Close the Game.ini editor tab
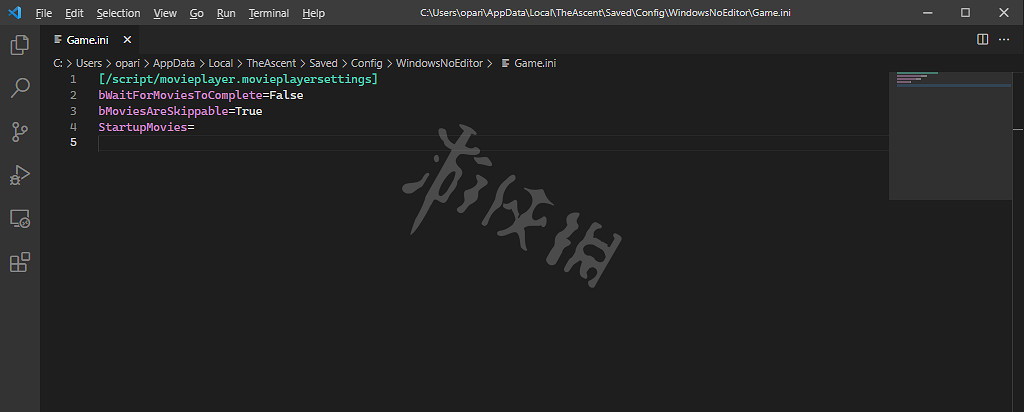The width and height of the screenshot is (1024, 412). (x=127, y=39)
